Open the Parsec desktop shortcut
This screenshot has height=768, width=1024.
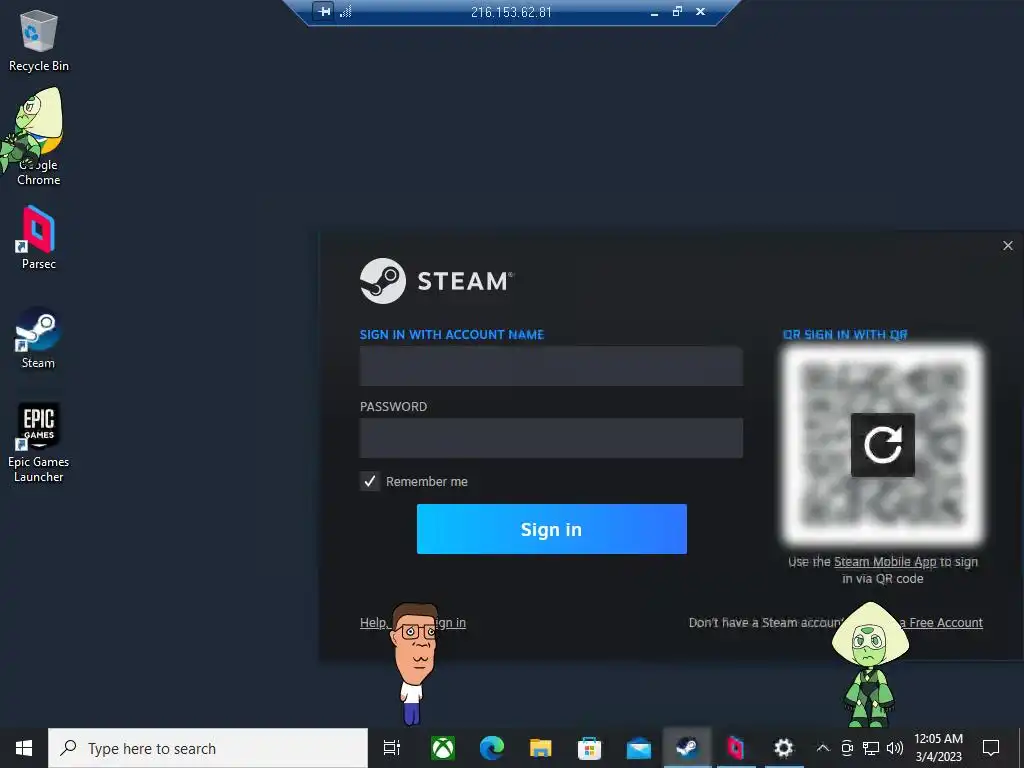pyautogui.click(x=39, y=238)
